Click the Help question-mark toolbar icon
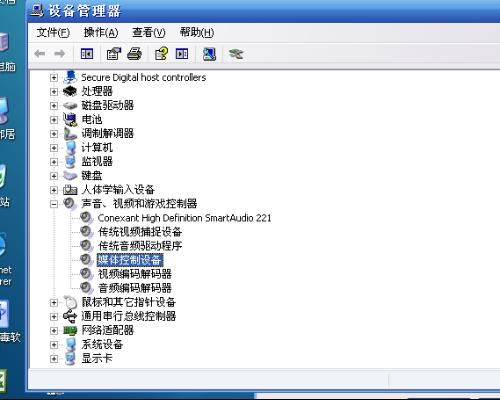Viewport: 500px width, 400px height. tap(161, 54)
